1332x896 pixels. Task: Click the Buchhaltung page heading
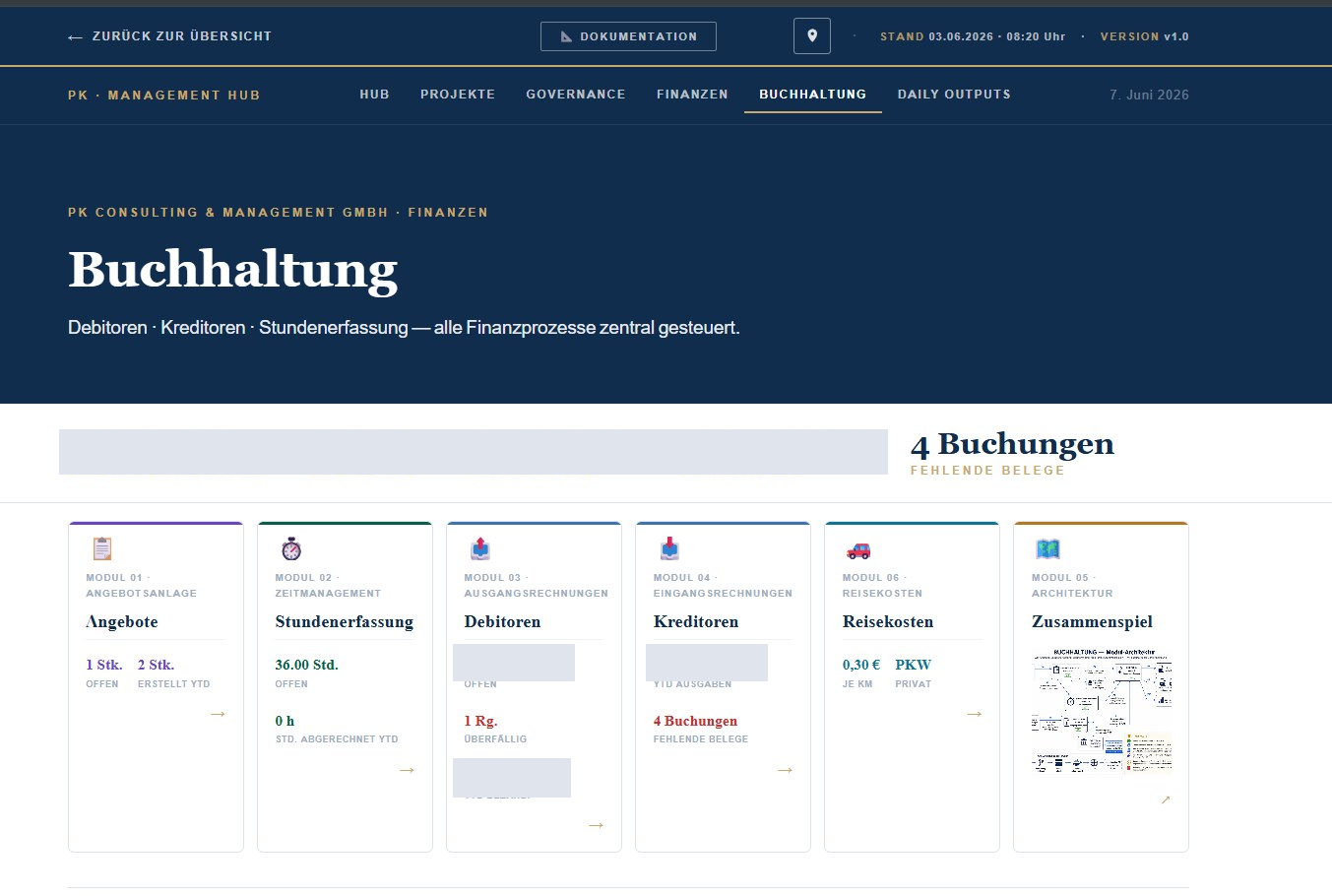click(x=233, y=270)
